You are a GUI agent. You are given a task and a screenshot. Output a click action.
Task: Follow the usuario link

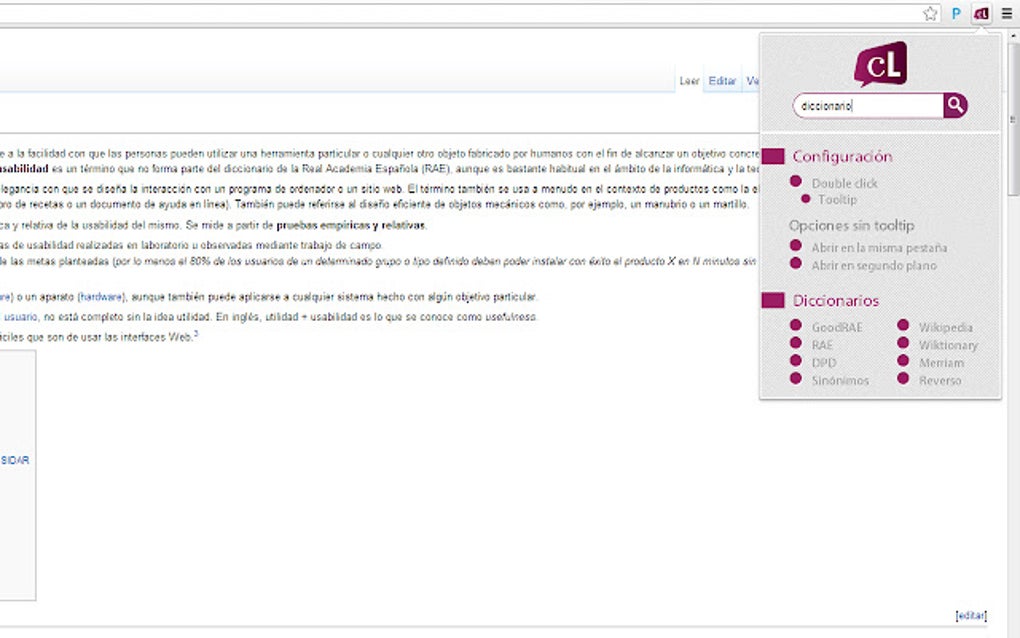pos(21,317)
